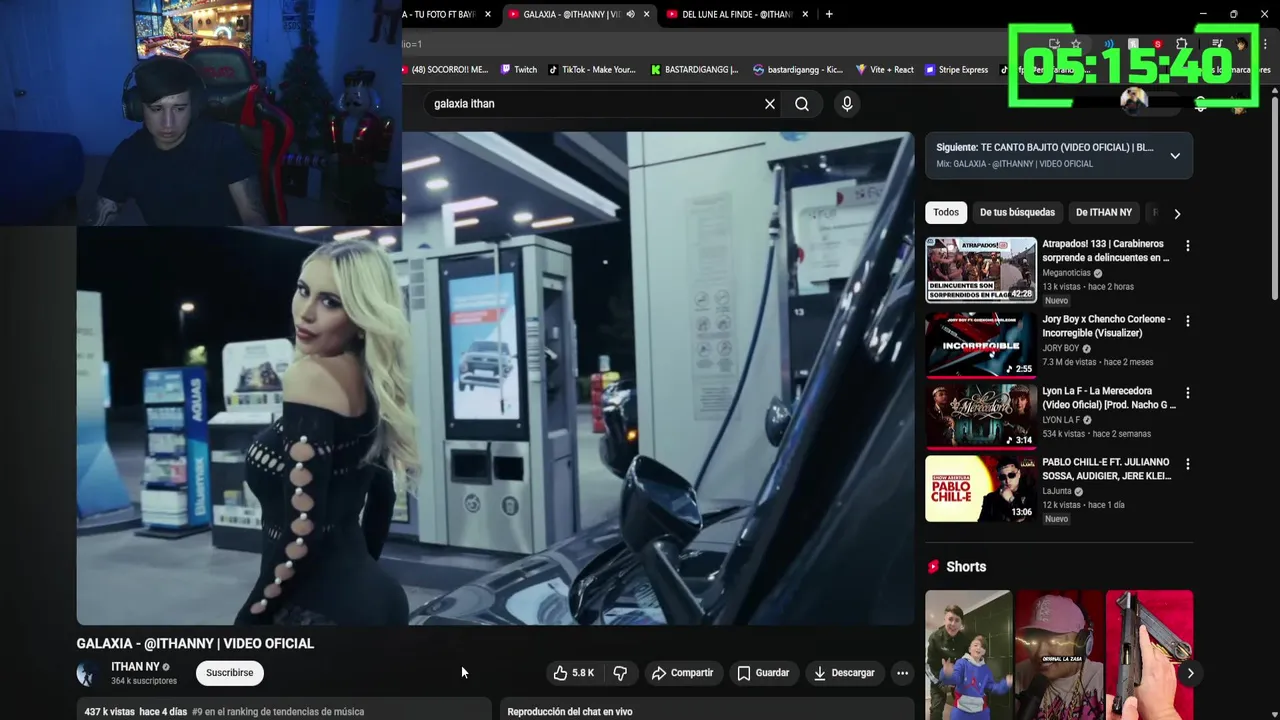This screenshot has width=1280, height=720.
Task: Open a new browser tab with plus icon
Action: point(829,14)
